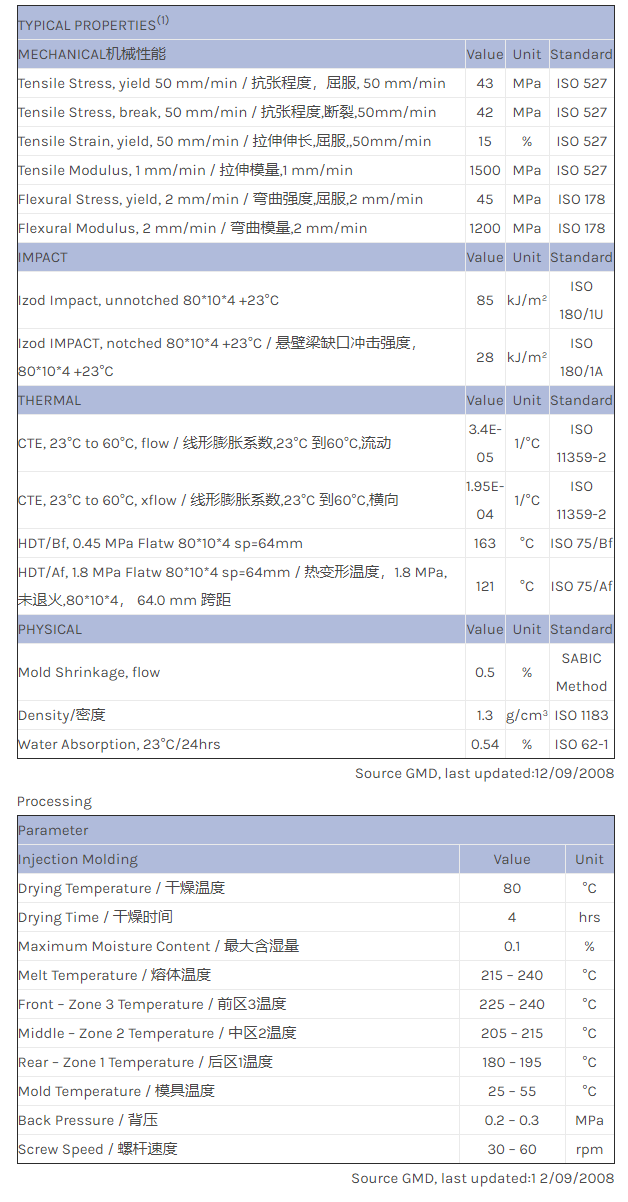This screenshot has width=628, height=1202.
Task: Click the Mold Shrinkage, flow row
Action: pos(89,672)
